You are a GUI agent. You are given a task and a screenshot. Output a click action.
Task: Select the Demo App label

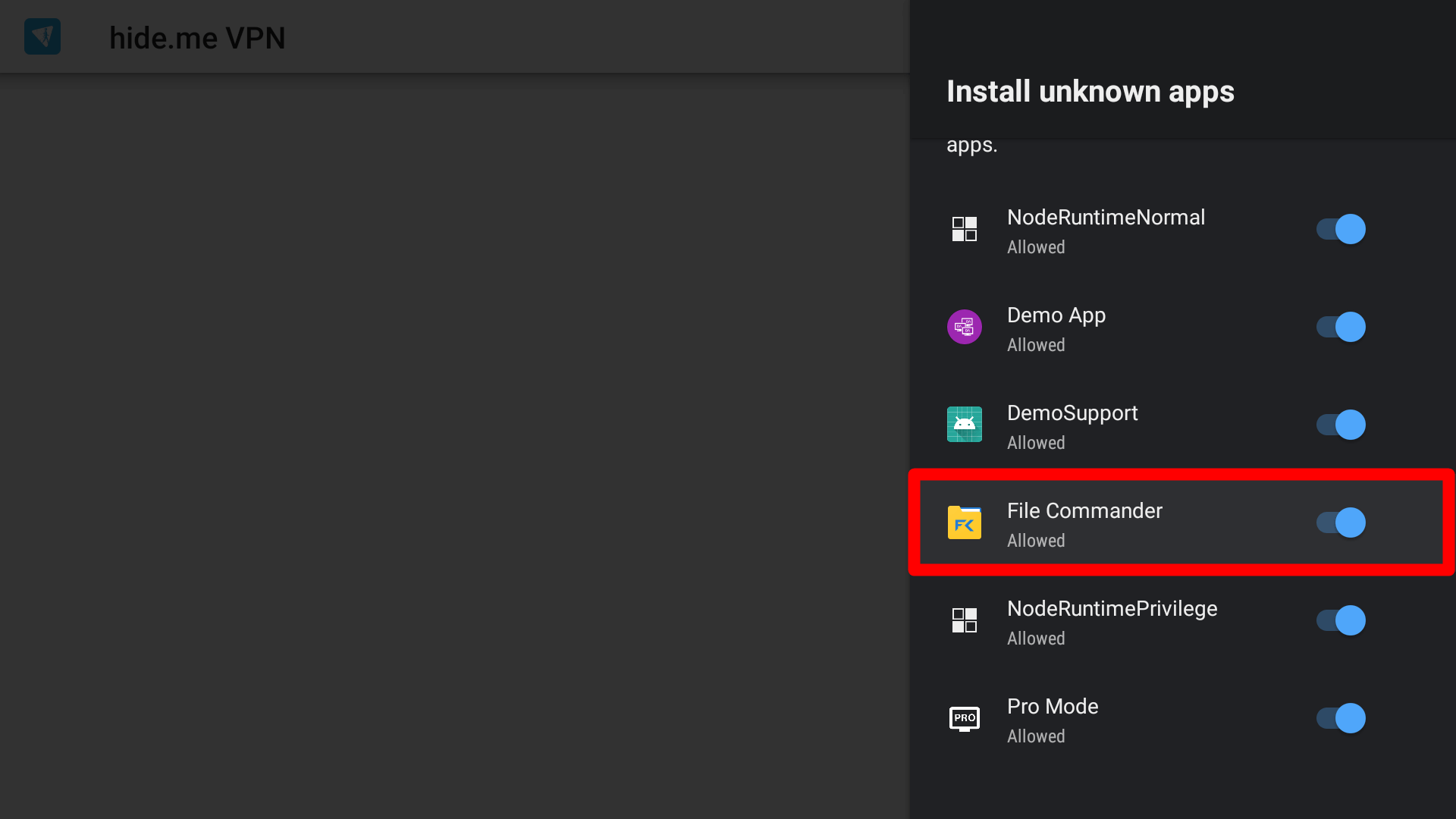click(x=1056, y=315)
